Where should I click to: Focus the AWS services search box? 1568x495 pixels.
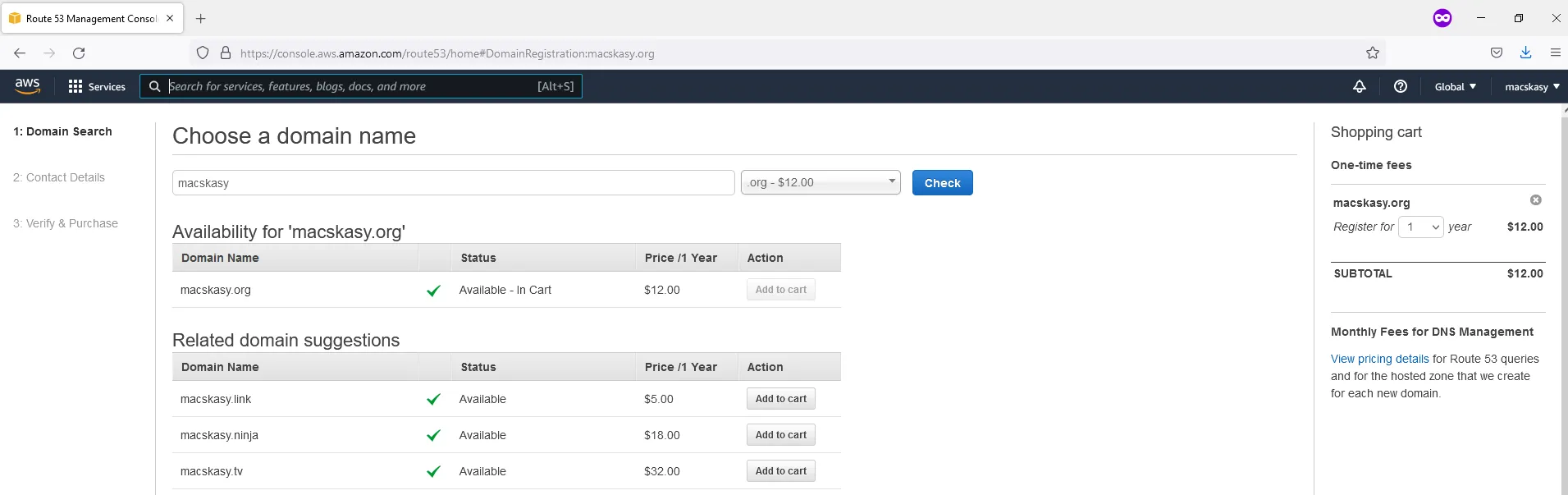(361, 86)
